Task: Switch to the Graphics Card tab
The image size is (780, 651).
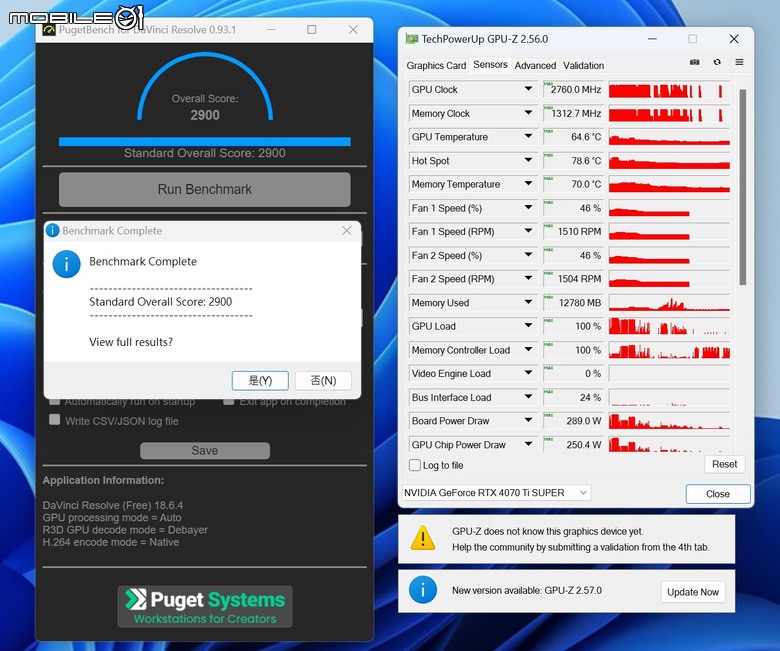Action: [x=436, y=66]
